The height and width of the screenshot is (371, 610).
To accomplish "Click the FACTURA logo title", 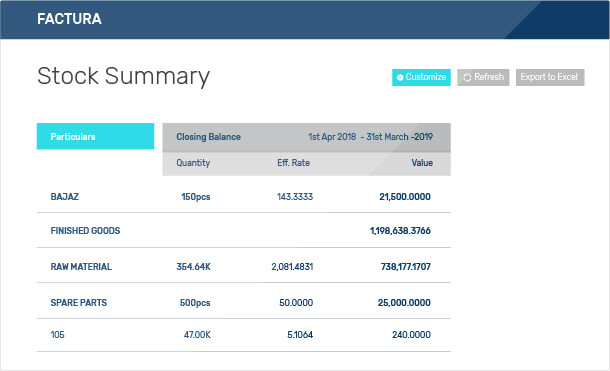I will coord(69,19).
